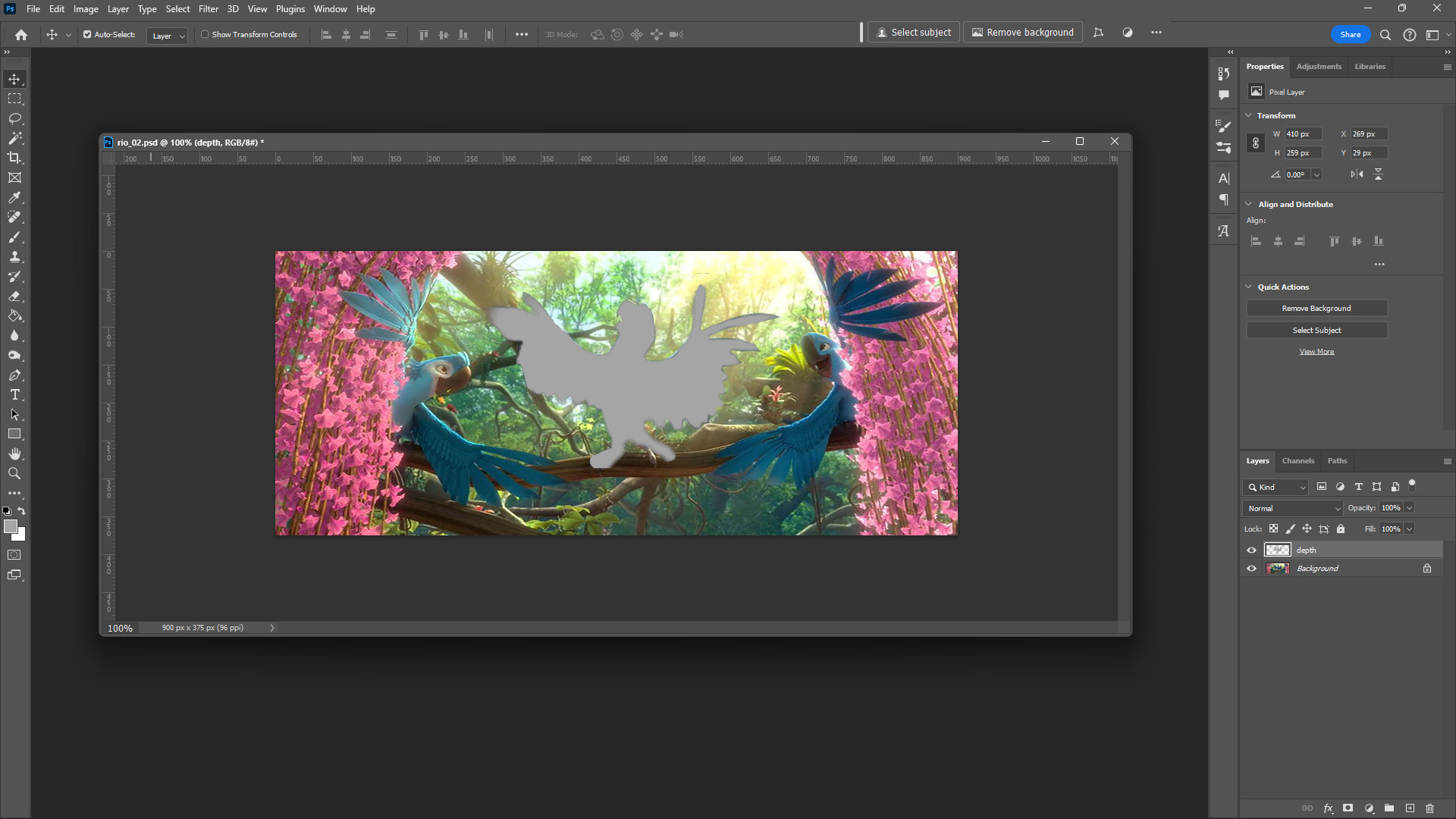
Task: Enable Show Transform Controls checkbox
Action: point(205,35)
